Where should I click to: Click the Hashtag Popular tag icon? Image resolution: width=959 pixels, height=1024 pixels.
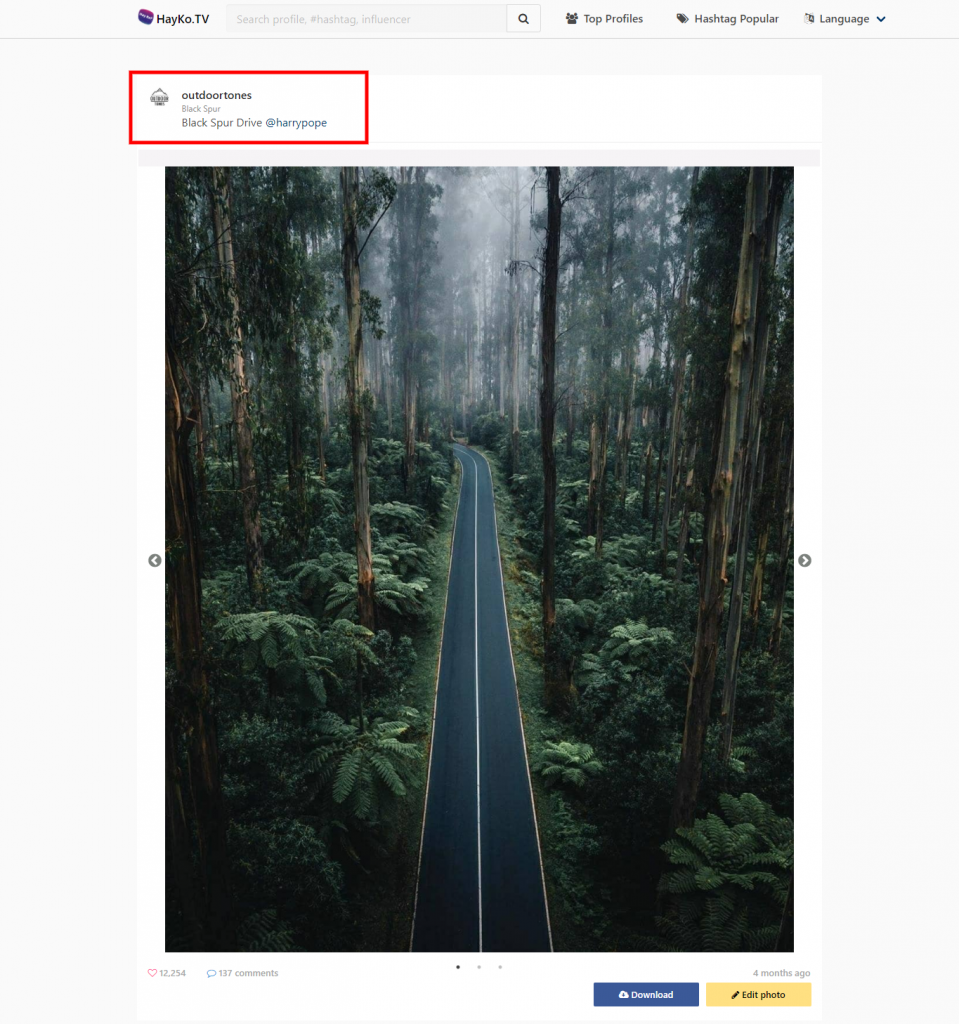click(x=682, y=19)
